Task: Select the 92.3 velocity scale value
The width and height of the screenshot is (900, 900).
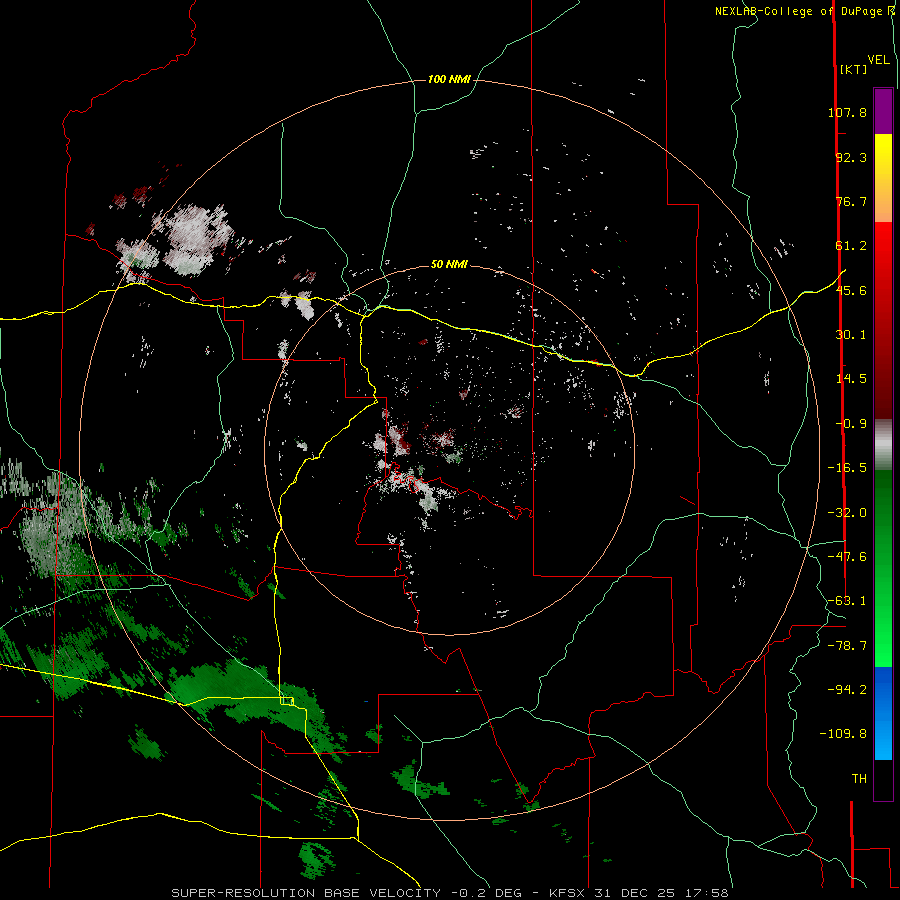Action: click(851, 157)
